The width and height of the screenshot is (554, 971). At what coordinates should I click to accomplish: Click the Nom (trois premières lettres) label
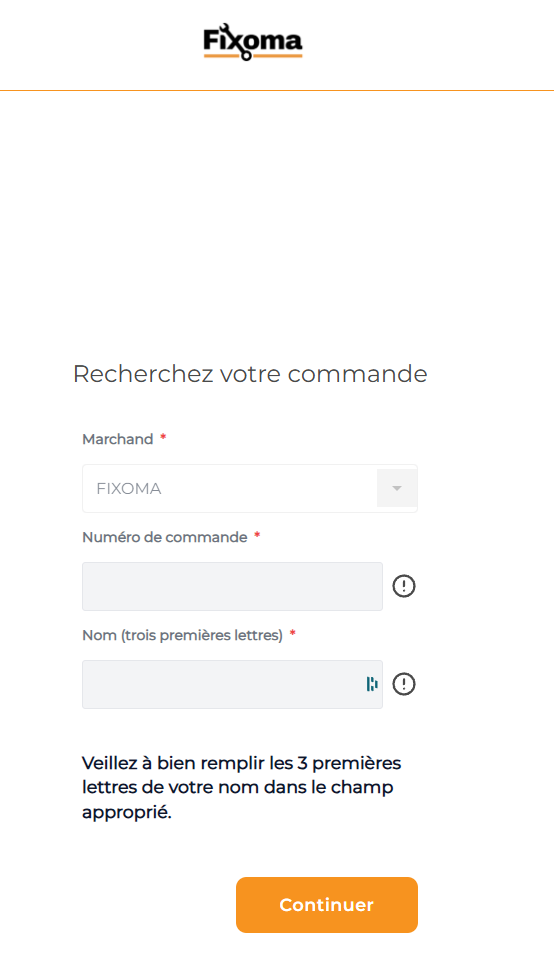(183, 635)
